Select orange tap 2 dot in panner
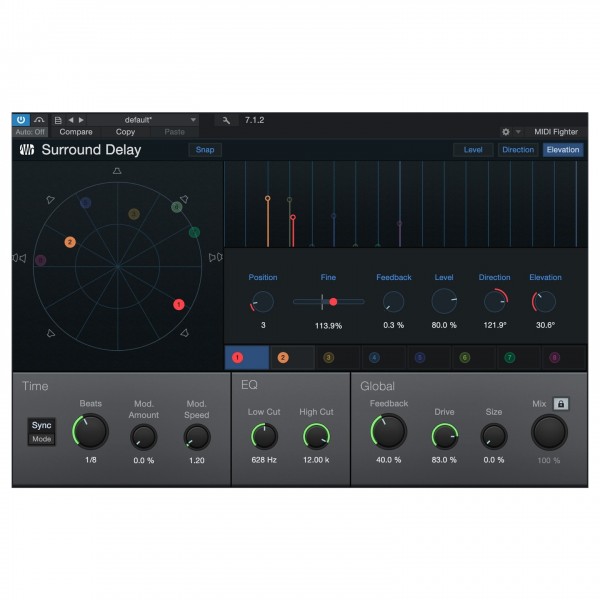 click(70, 242)
